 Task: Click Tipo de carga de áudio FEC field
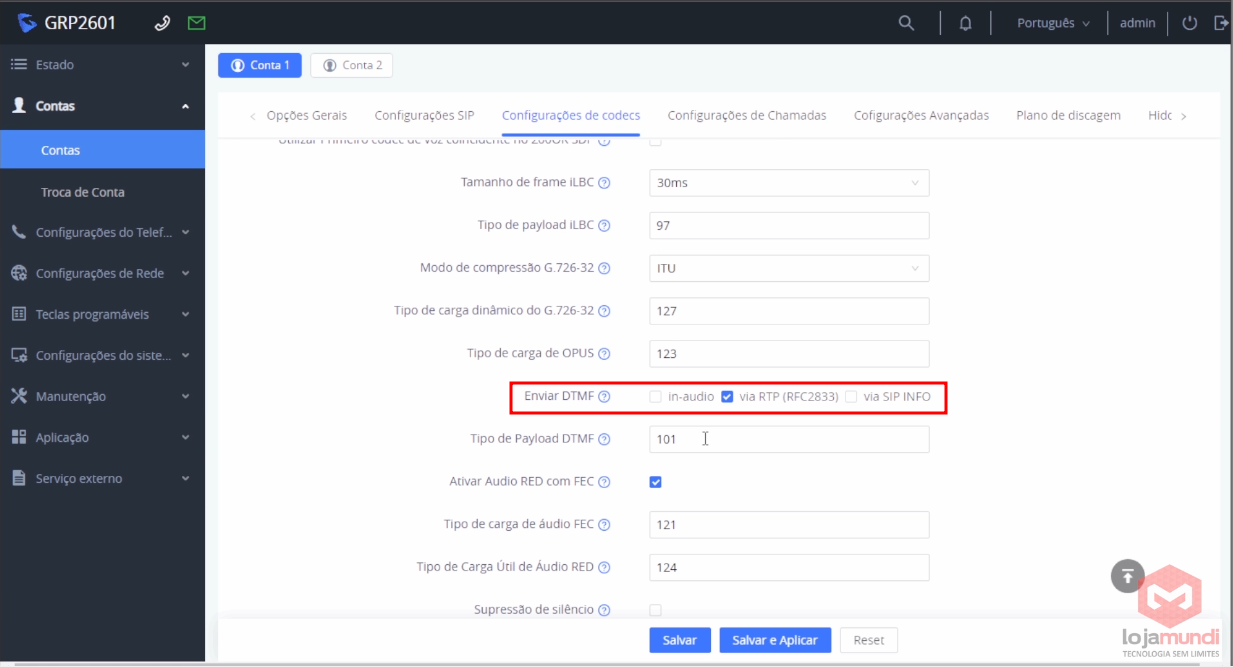[x=789, y=525]
